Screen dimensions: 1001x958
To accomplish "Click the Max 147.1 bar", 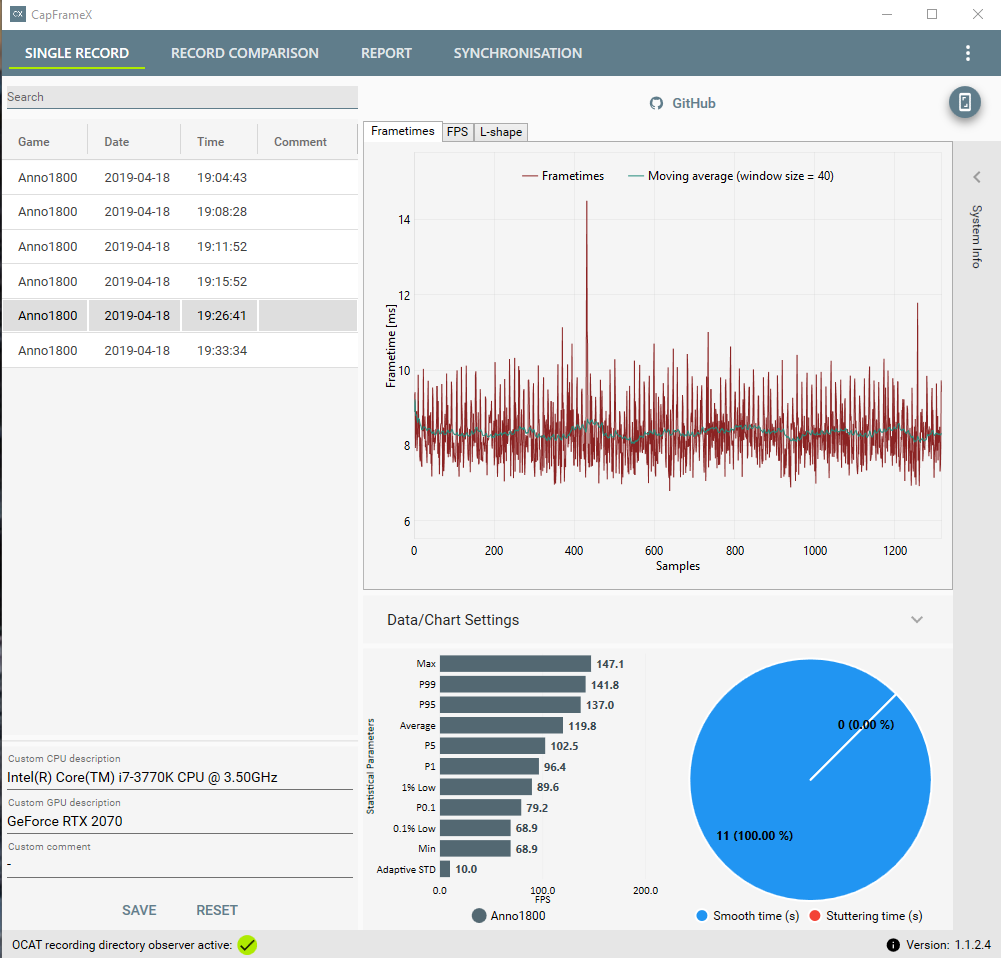I will coord(515,664).
